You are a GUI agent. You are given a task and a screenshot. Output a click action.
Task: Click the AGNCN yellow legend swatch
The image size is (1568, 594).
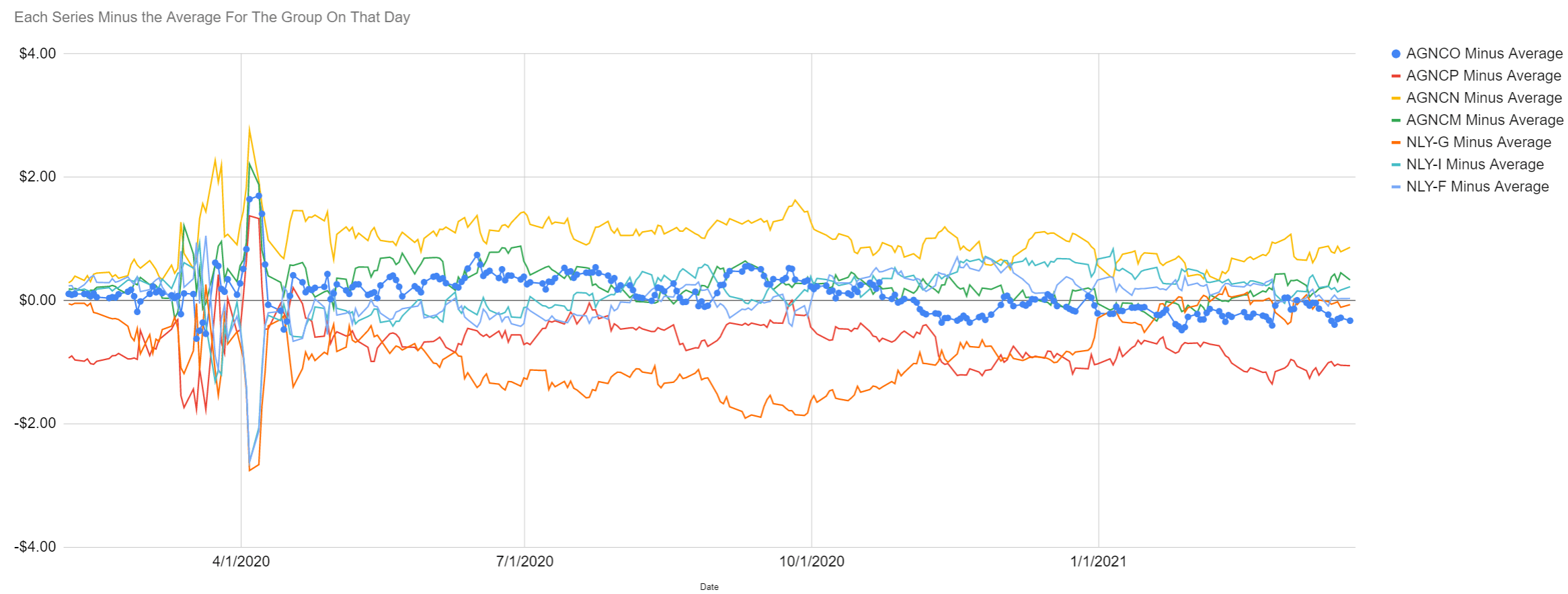[x=1396, y=98]
